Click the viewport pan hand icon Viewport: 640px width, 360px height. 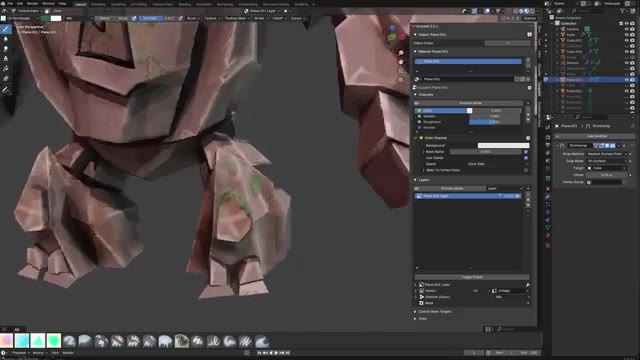(x=401, y=62)
